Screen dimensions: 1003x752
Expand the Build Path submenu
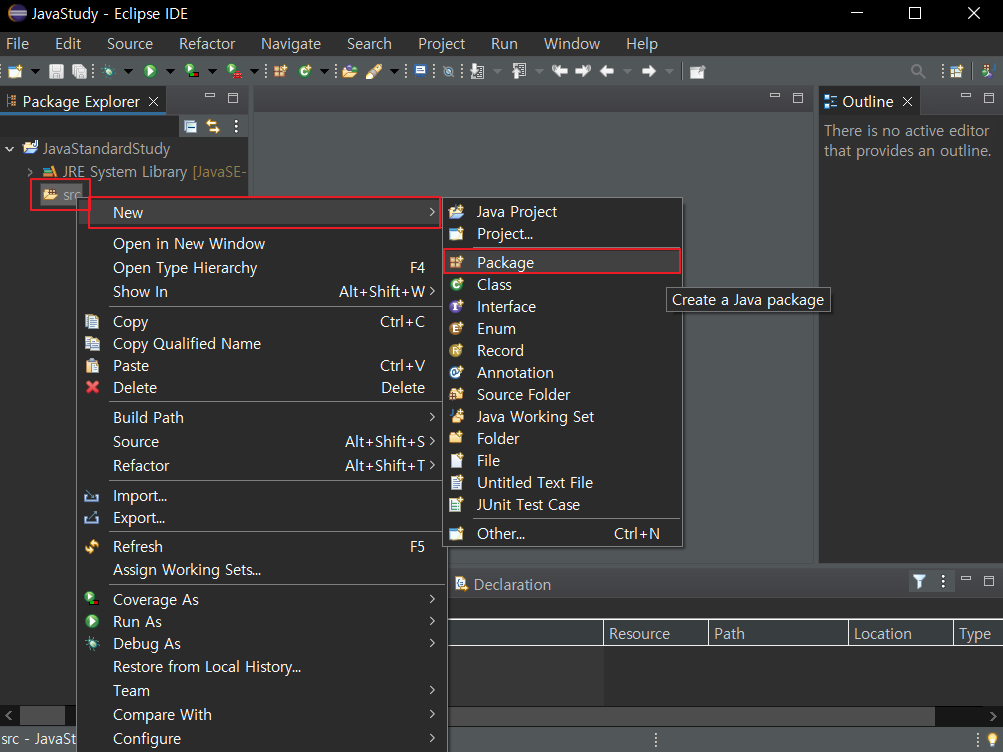tap(261, 418)
